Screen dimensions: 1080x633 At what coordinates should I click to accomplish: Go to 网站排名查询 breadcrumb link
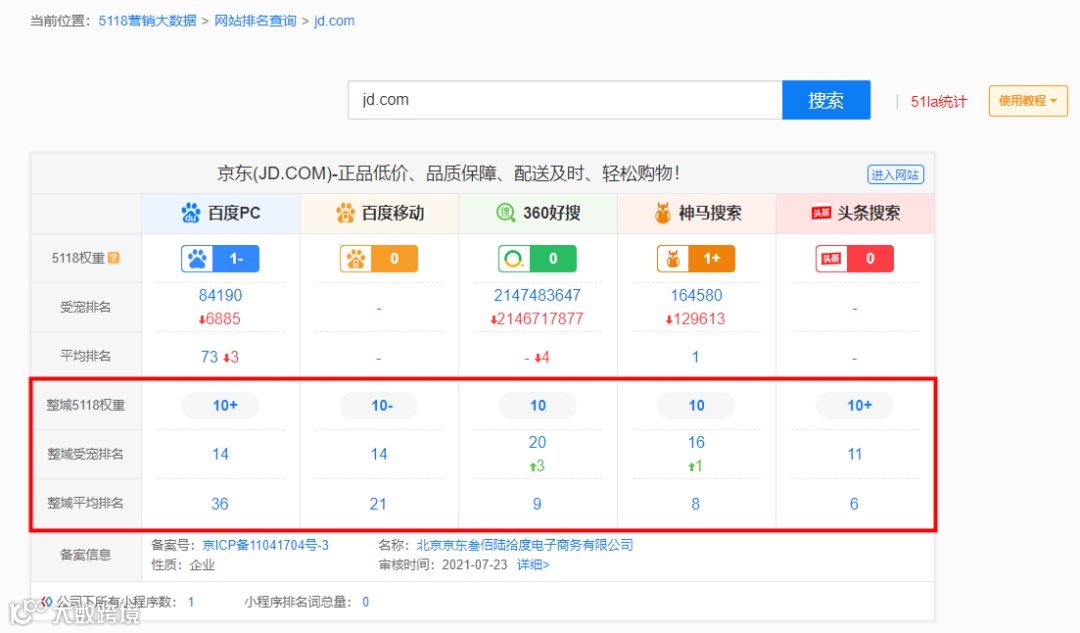(x=255, y=21)
